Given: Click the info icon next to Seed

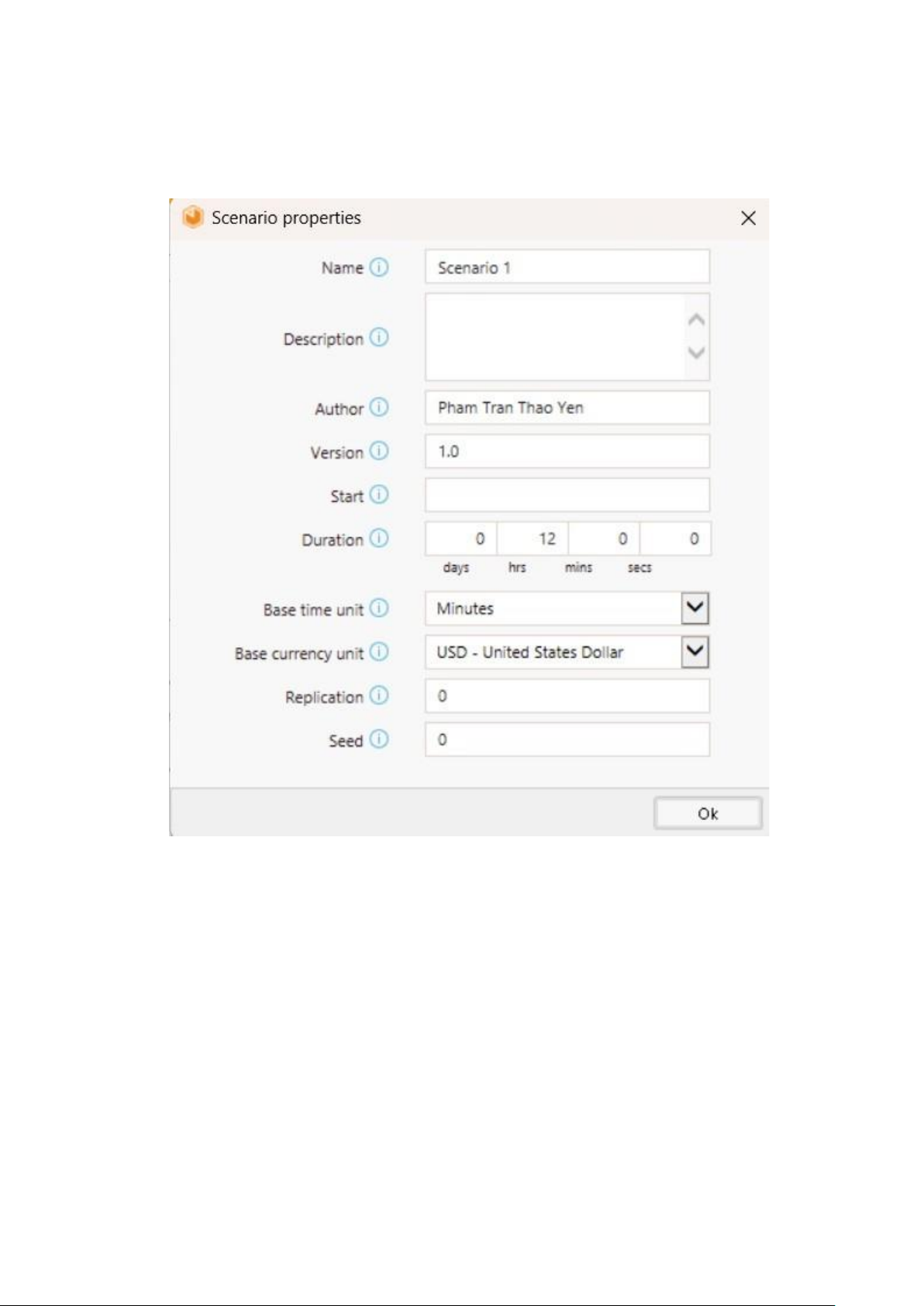Looking at the screenshot, I should pos(378,739).
